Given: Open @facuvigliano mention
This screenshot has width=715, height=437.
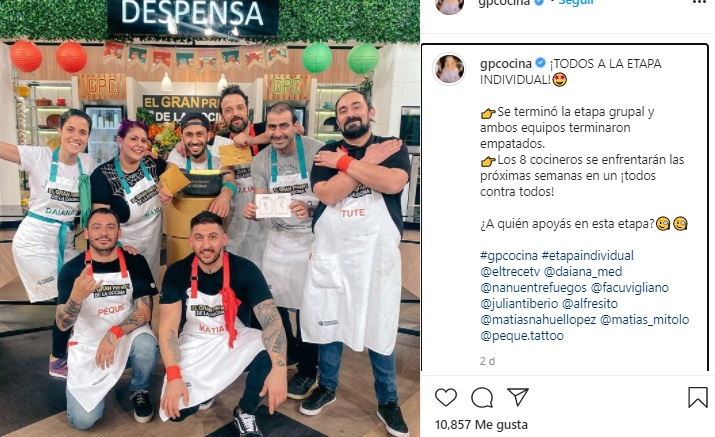Looking at the screenshot, I should (x=630, y=288).
